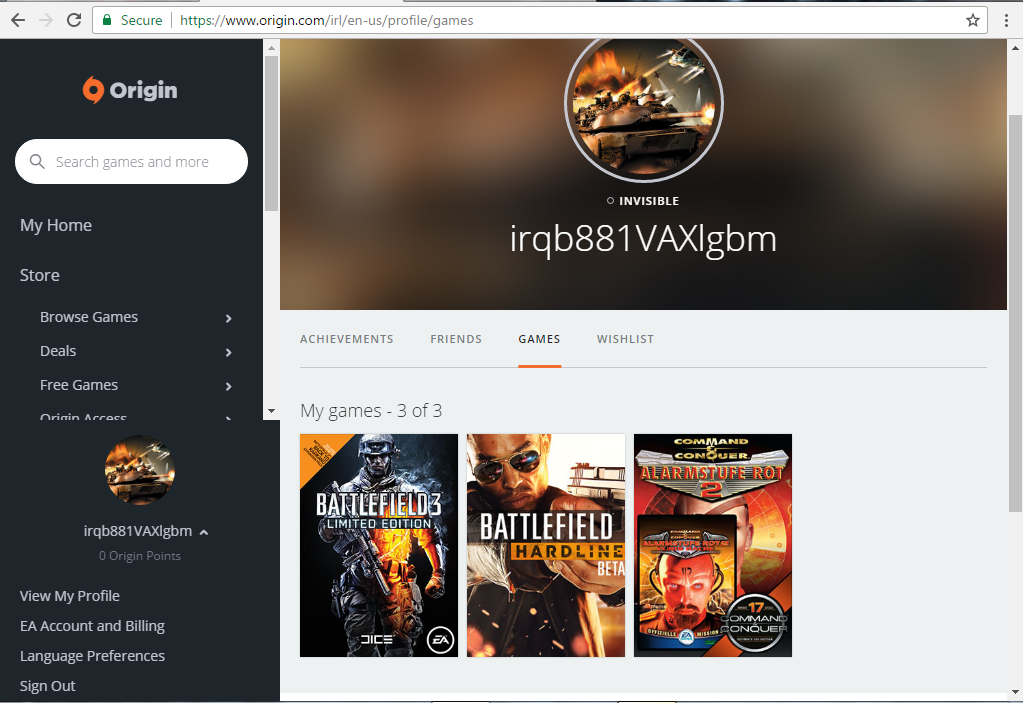Click the sidebar scrollbar thumb
Screen dimensions: 1023x703
pyautogui.click(x=271, y=133)
